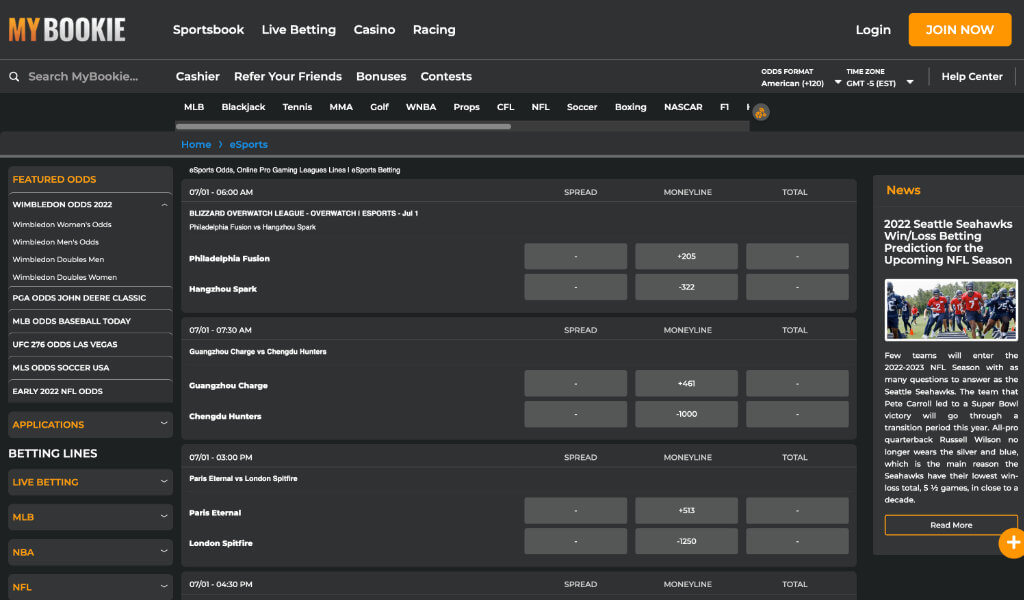1024x600 pixels.
Task: Pick Paris Eternal moneyline +513
Action: point(686,511)
